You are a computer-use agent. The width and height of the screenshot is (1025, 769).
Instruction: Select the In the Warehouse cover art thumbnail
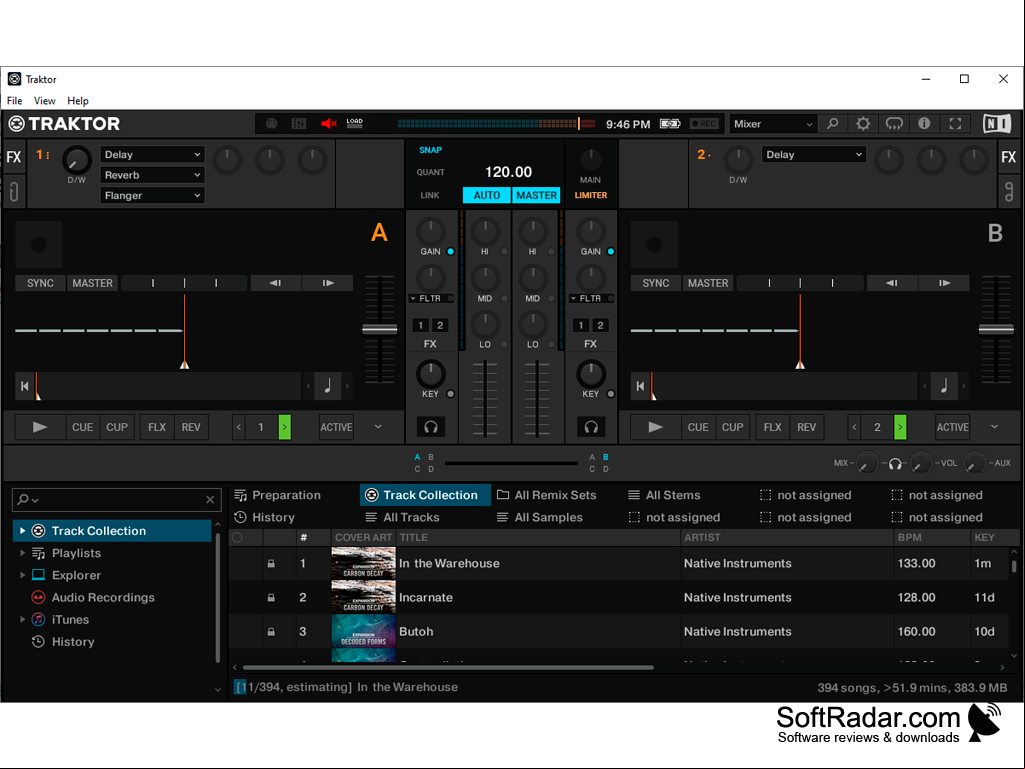pos(363,564)
